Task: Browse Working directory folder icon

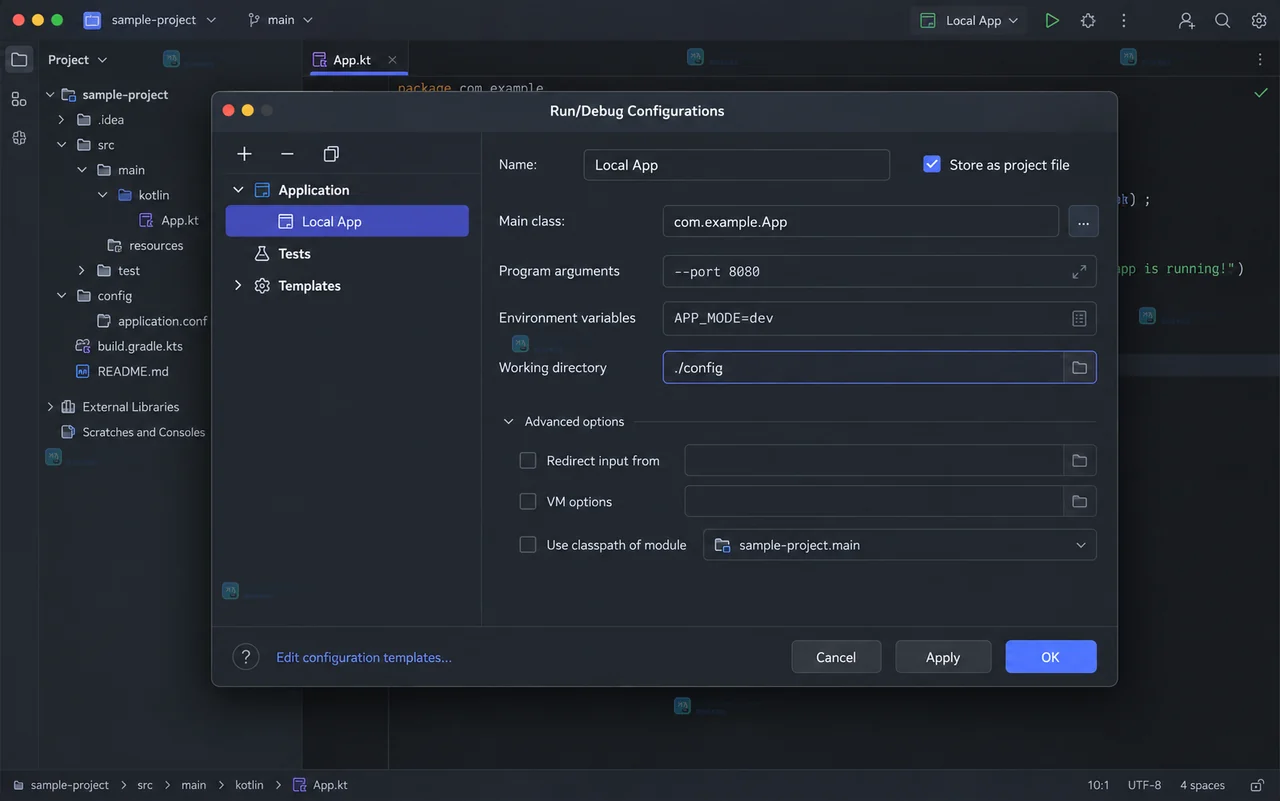Action: [1079, 368]
